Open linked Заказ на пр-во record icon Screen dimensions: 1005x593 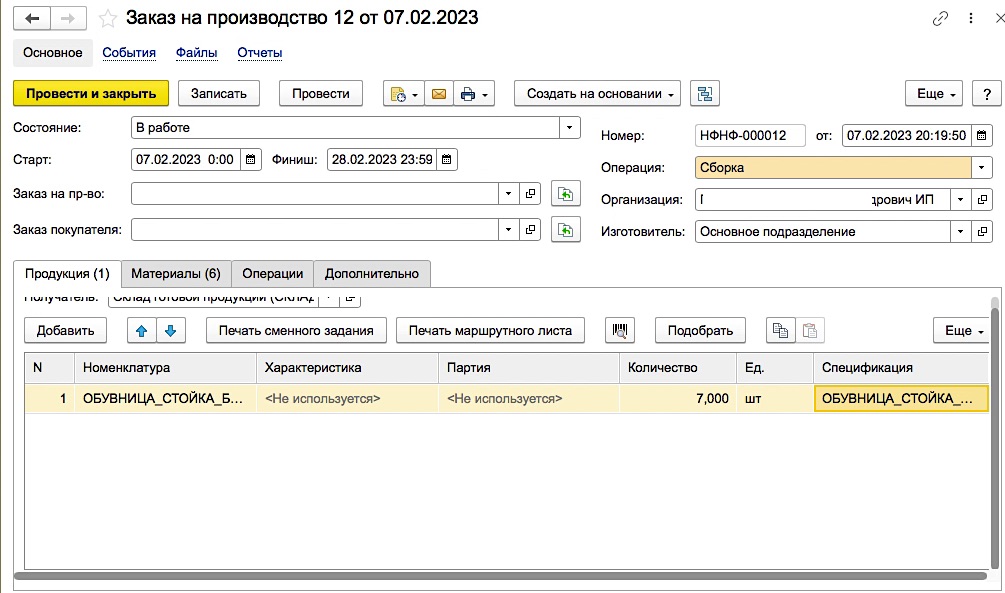tap(530, 194)
